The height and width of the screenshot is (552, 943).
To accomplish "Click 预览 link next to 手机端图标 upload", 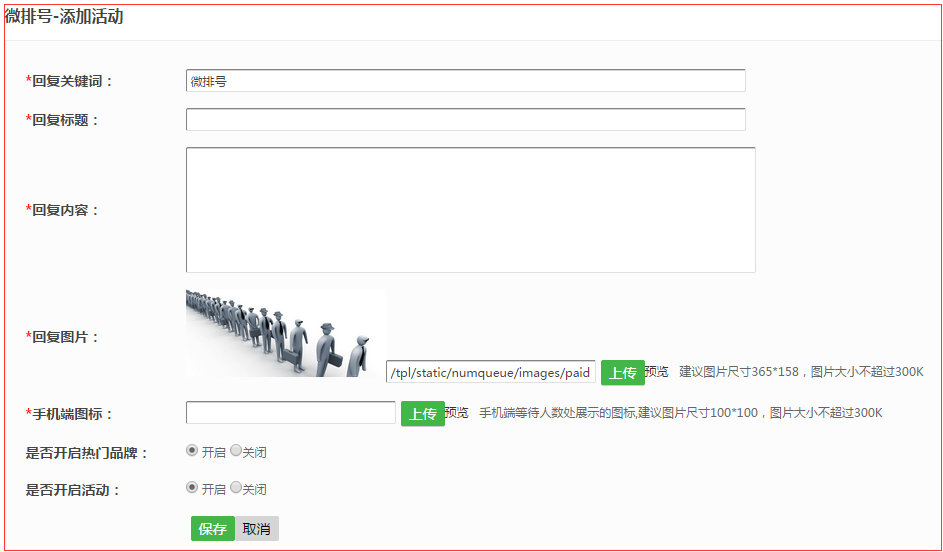I will pyautogui.click(x=456, y=412).
